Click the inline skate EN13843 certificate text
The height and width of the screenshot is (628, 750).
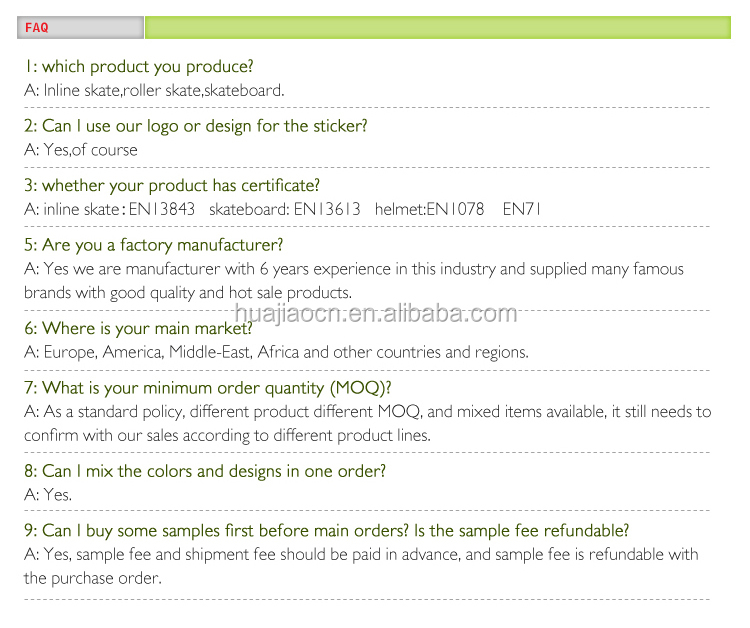[x=110, y=209]
